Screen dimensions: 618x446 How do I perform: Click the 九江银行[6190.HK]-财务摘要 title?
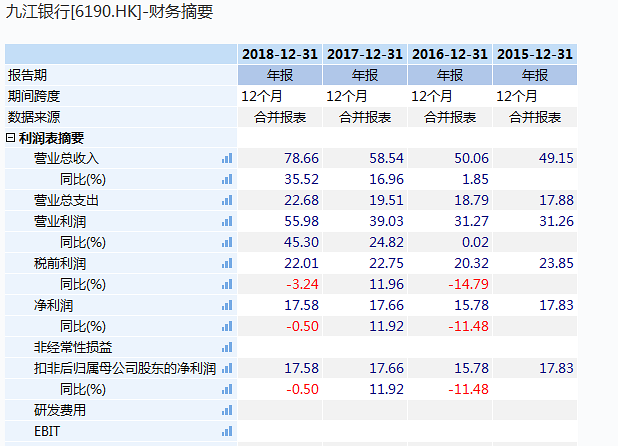[109, 12]
